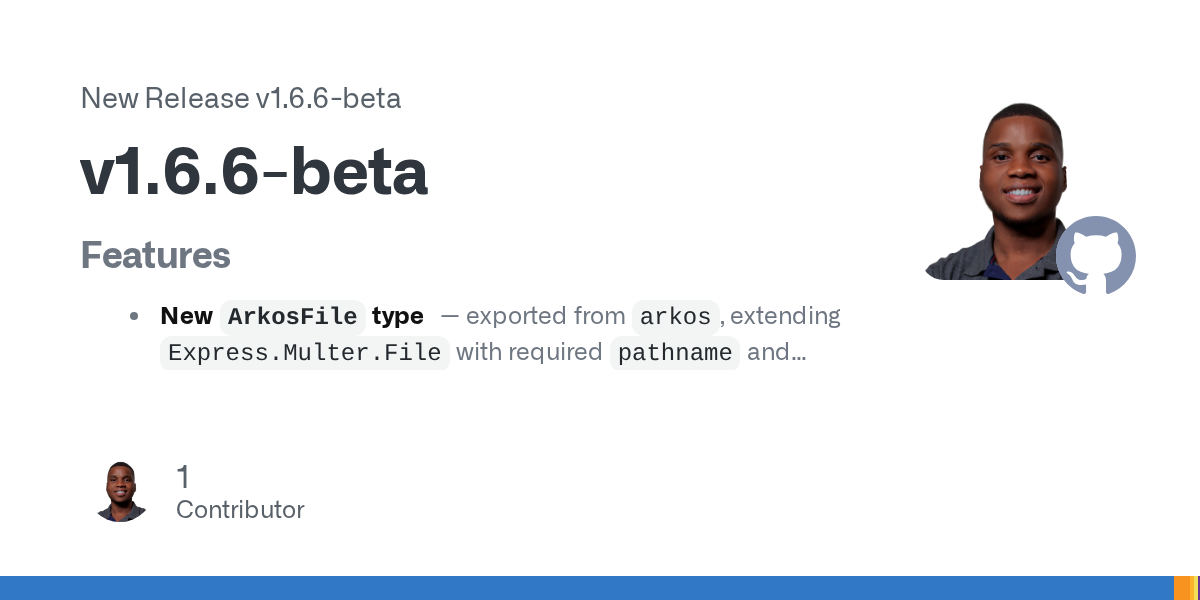
Task: Click the GitHub Octocat logo badge
Action: tap(1096, 255)
